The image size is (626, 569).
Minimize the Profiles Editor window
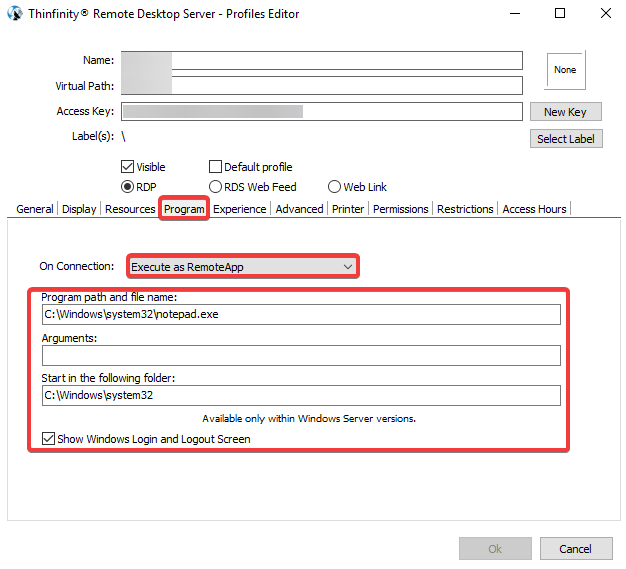click(x=515, y=14)
